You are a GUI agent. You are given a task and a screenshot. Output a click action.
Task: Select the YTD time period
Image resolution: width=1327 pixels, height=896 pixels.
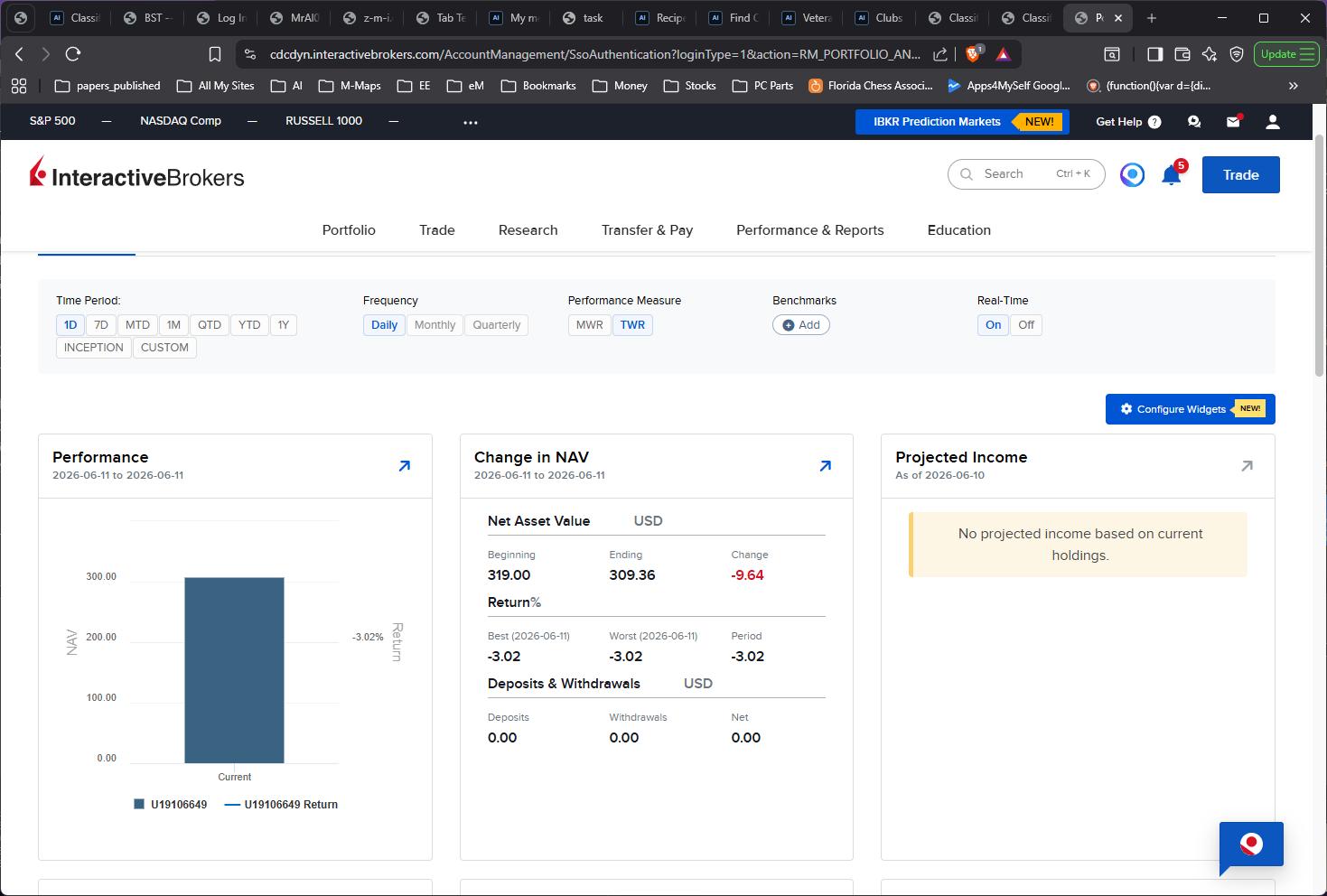249,325
